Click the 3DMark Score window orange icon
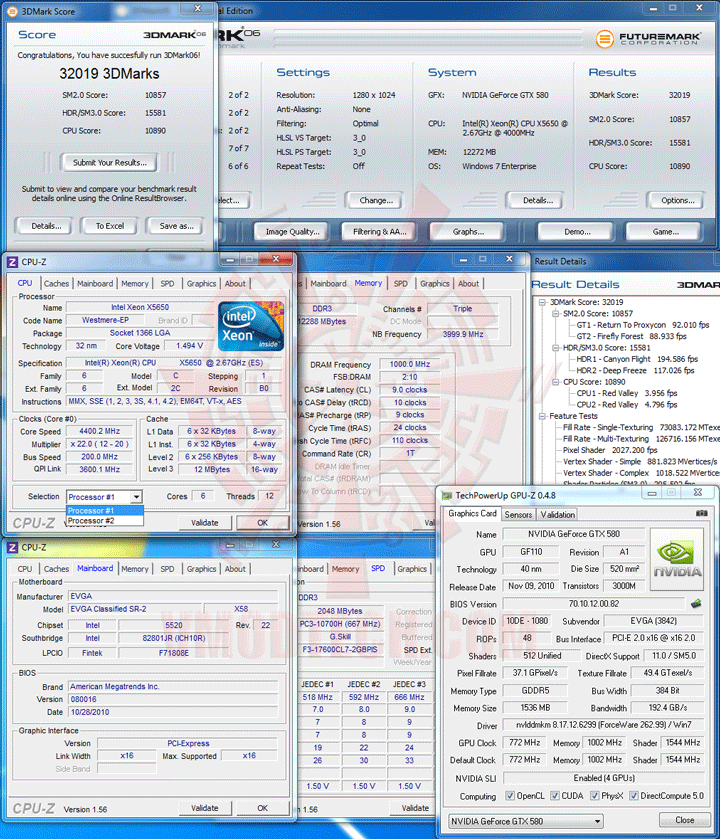720x839 pixels. (x=12, y=11)
